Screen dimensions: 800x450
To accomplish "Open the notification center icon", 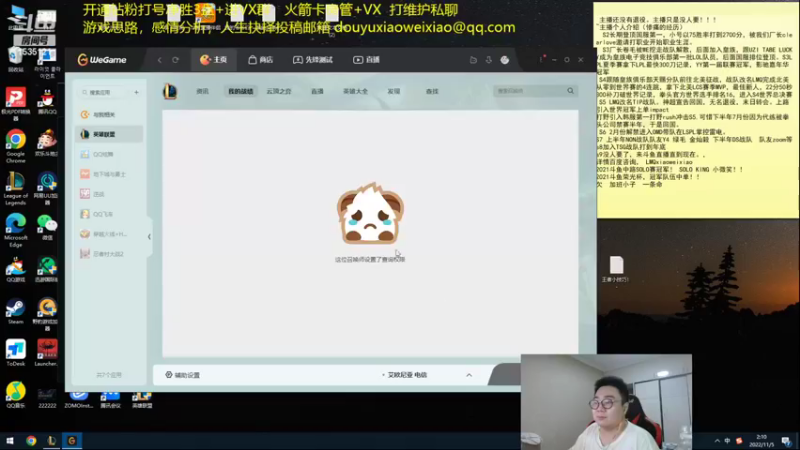I will [786, 441].
